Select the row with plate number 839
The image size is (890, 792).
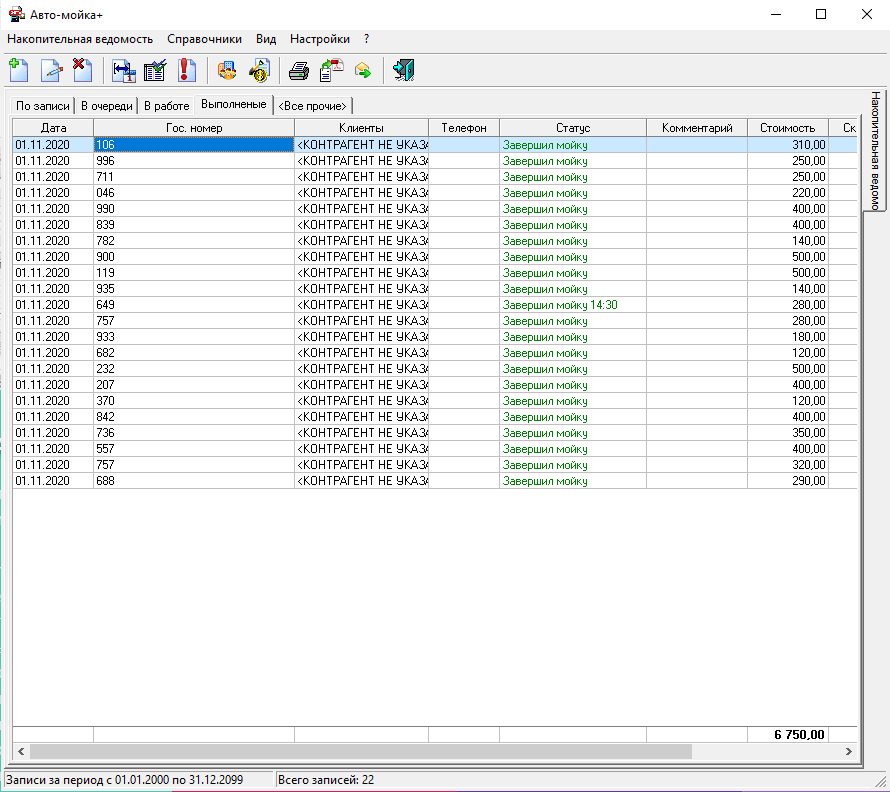[x=435, y=225]
